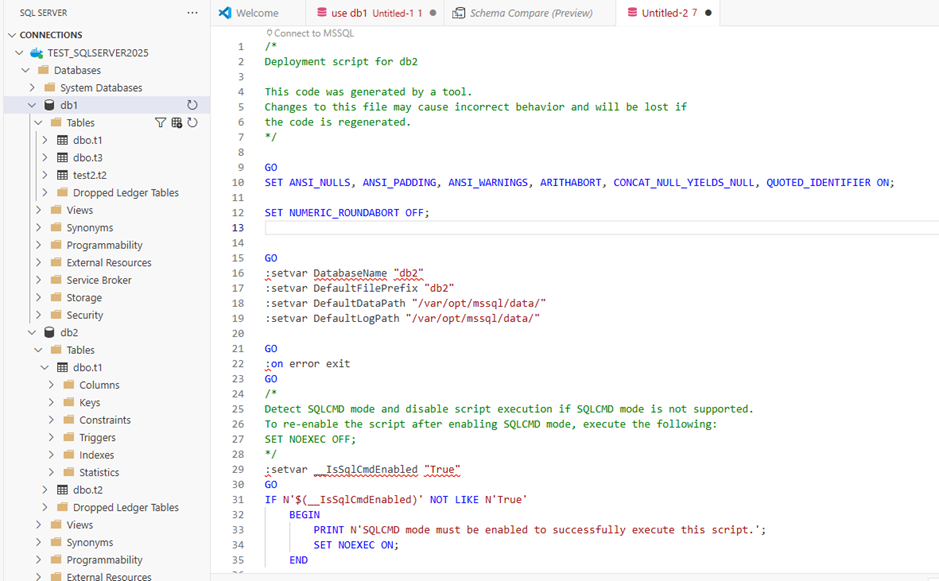Switch to the Welcome tab
The height and width of the screenshot is (581, 939).
(x=258, y=13)
